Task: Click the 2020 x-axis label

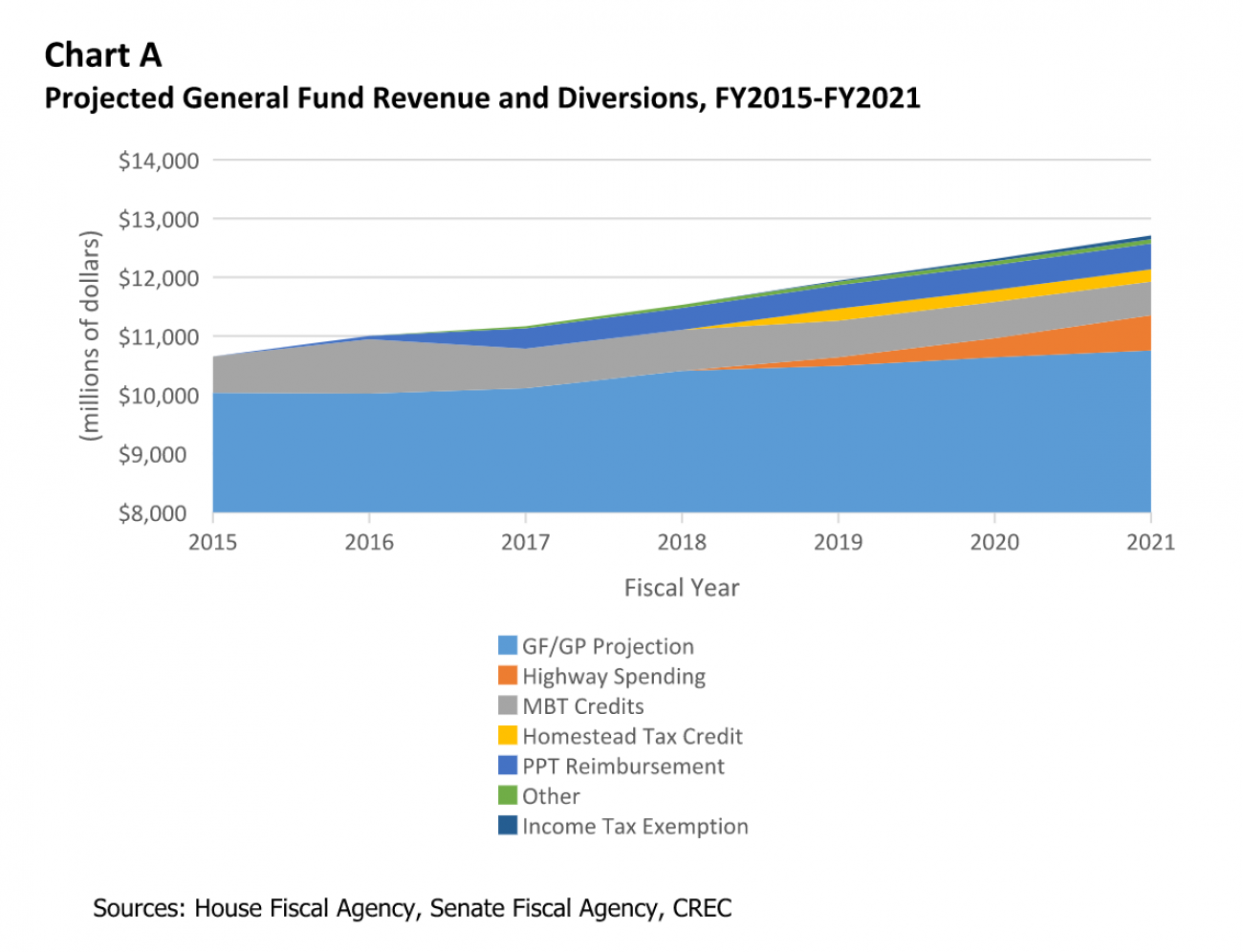Action: click(x=994, y=542)
